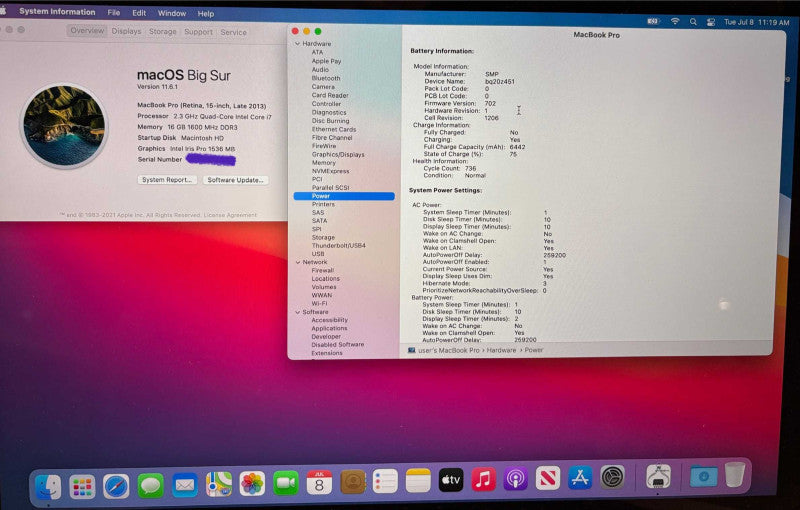The image size is (800, 510).
Task: Select Applications under Software
Action: (329, 328)
